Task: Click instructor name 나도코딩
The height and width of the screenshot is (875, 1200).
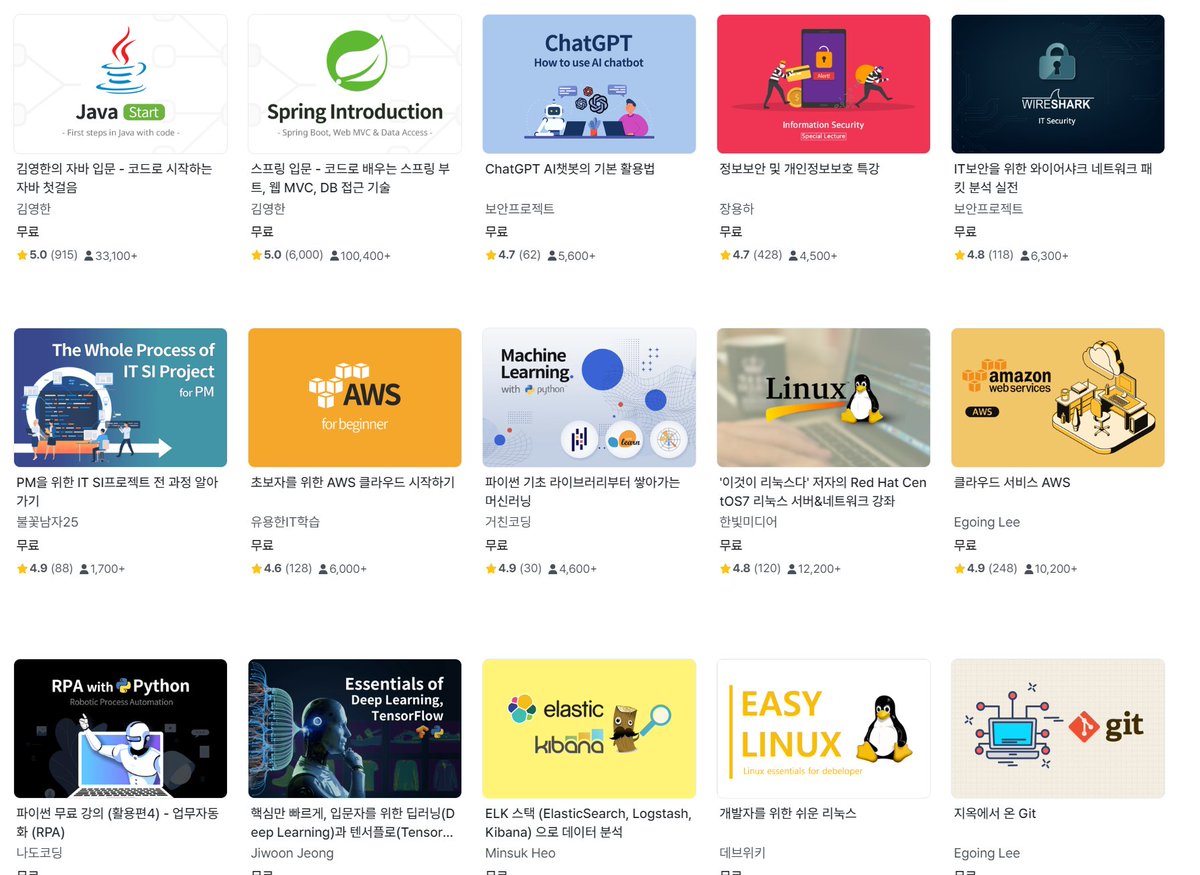Action: [40, 853]
